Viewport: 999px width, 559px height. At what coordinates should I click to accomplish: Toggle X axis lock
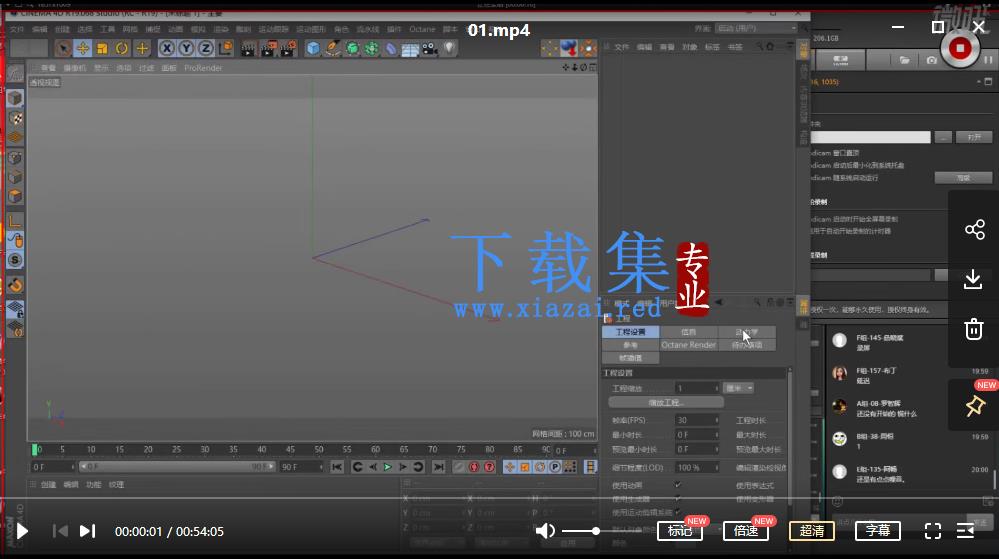(x=166, y=48)
